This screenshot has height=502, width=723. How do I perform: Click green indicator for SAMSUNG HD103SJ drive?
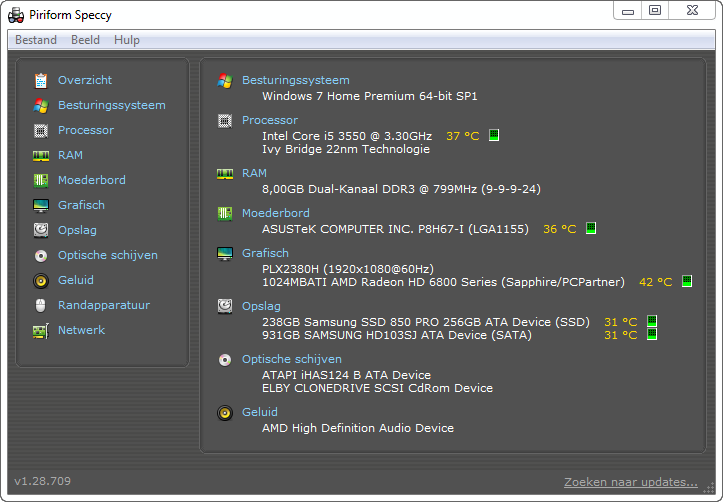tap(652, 334)
